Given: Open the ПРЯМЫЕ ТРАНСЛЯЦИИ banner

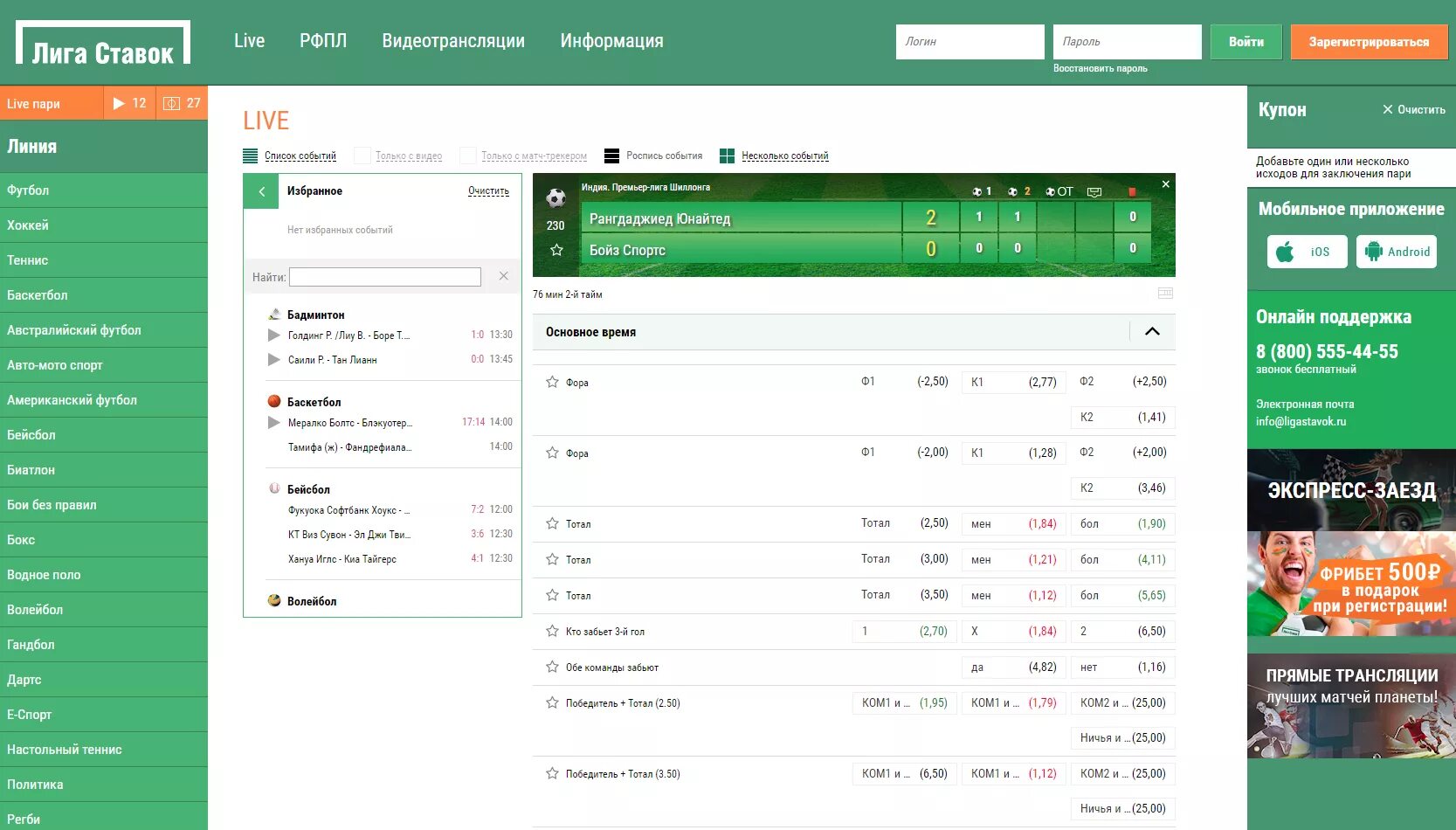Looking at the screenshot, I should 1351,706.
